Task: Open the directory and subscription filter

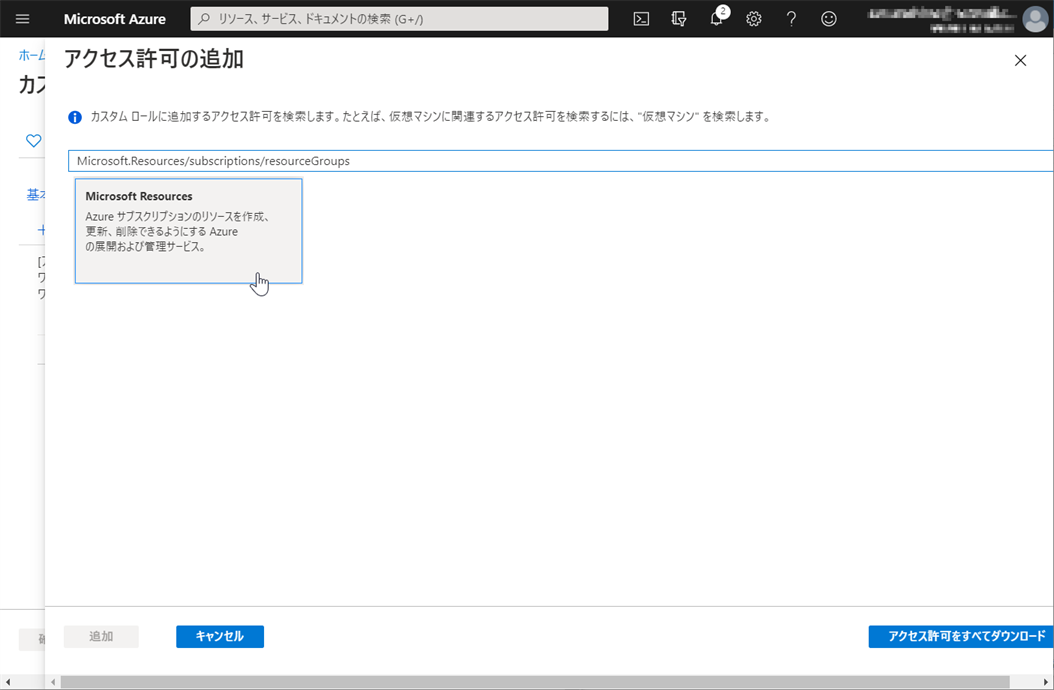Action: (x=679, y=19)
